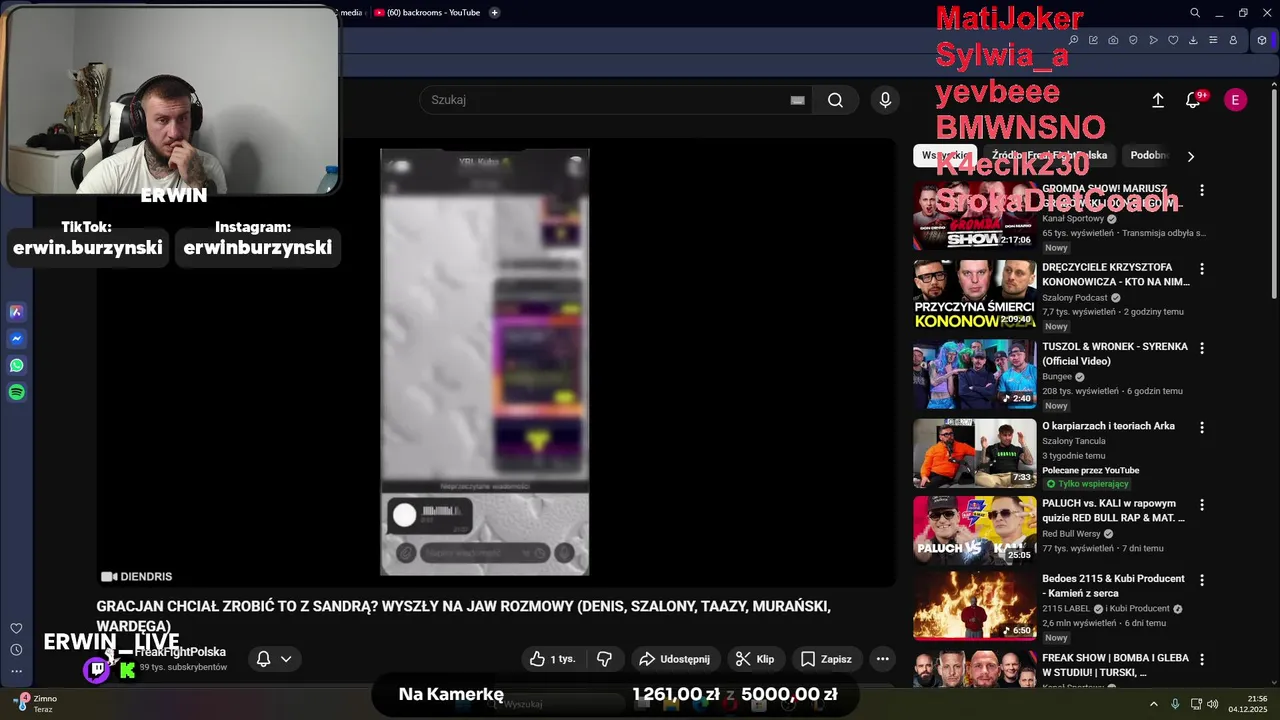Select the 'Podobne' filter chip

pyautogui.click(x=1150, y=155)
